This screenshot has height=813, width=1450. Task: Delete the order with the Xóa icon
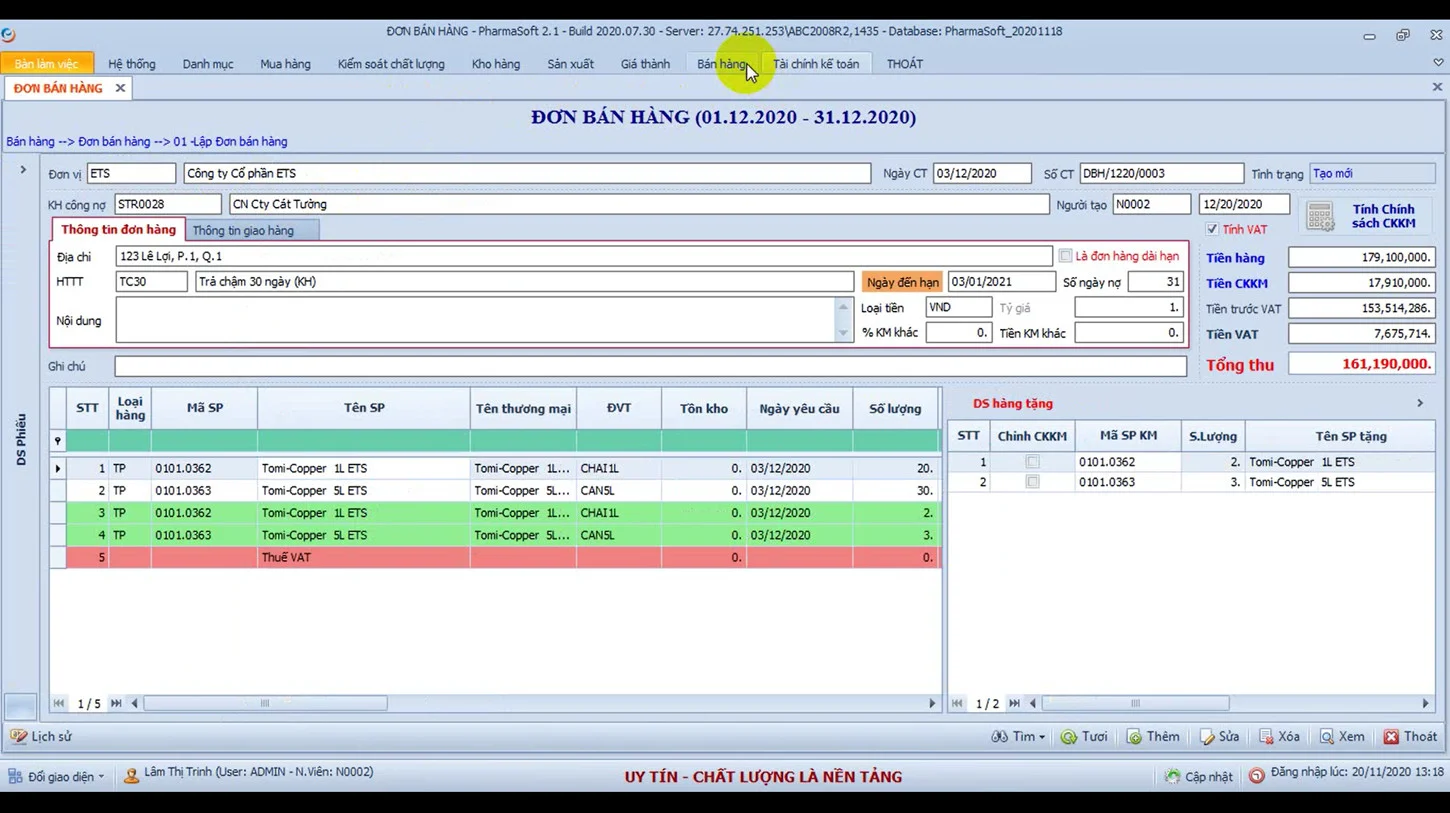click(x=1266, y=737)
